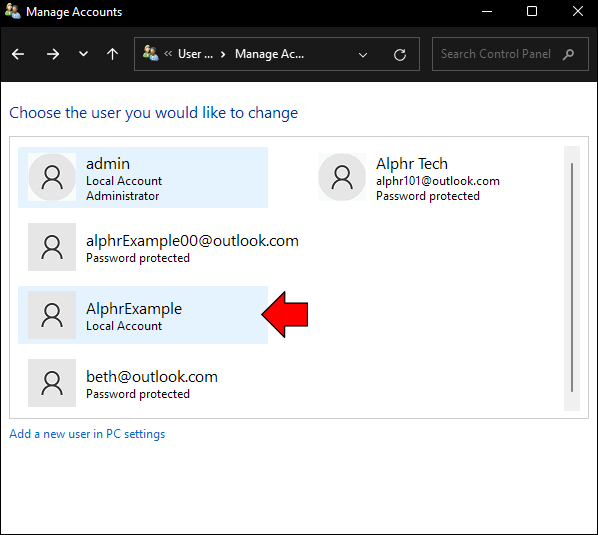Select the AlphrExample local account
This screenshot has width=598, height=535.
point(143,315)
